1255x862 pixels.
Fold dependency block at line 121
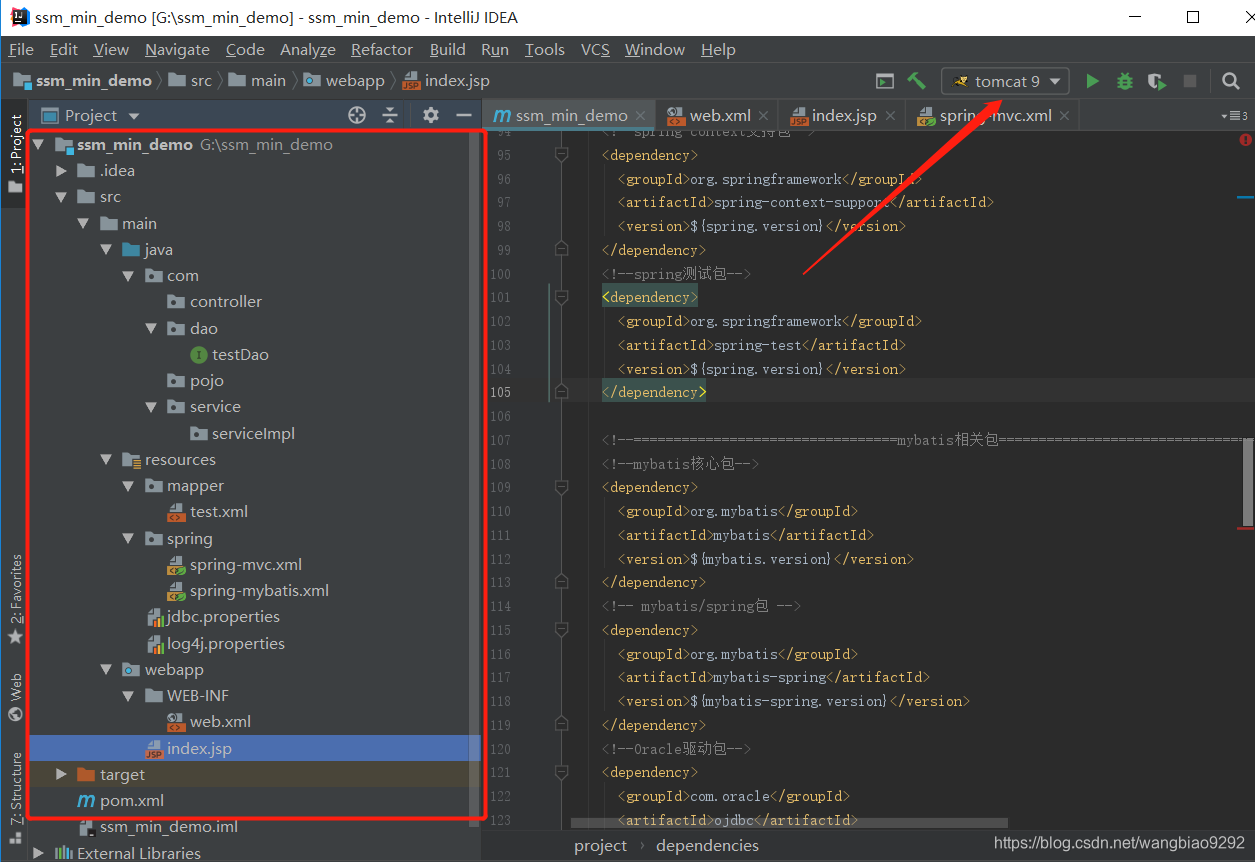point(561,772)
